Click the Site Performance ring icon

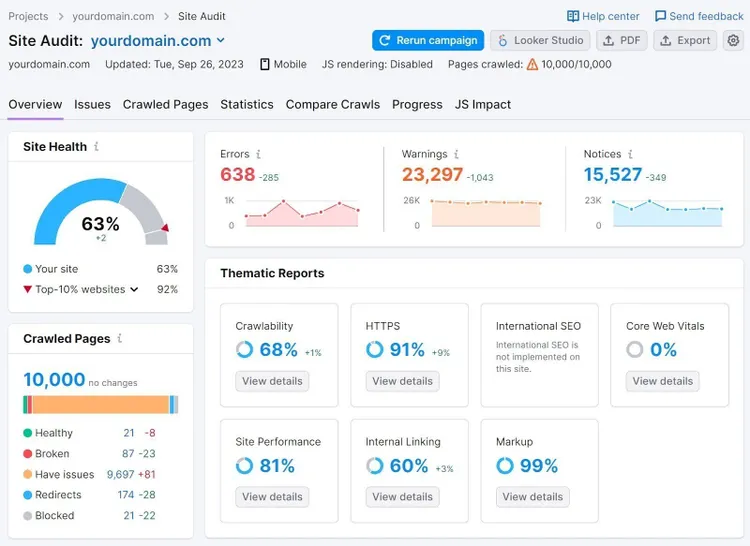244,465
